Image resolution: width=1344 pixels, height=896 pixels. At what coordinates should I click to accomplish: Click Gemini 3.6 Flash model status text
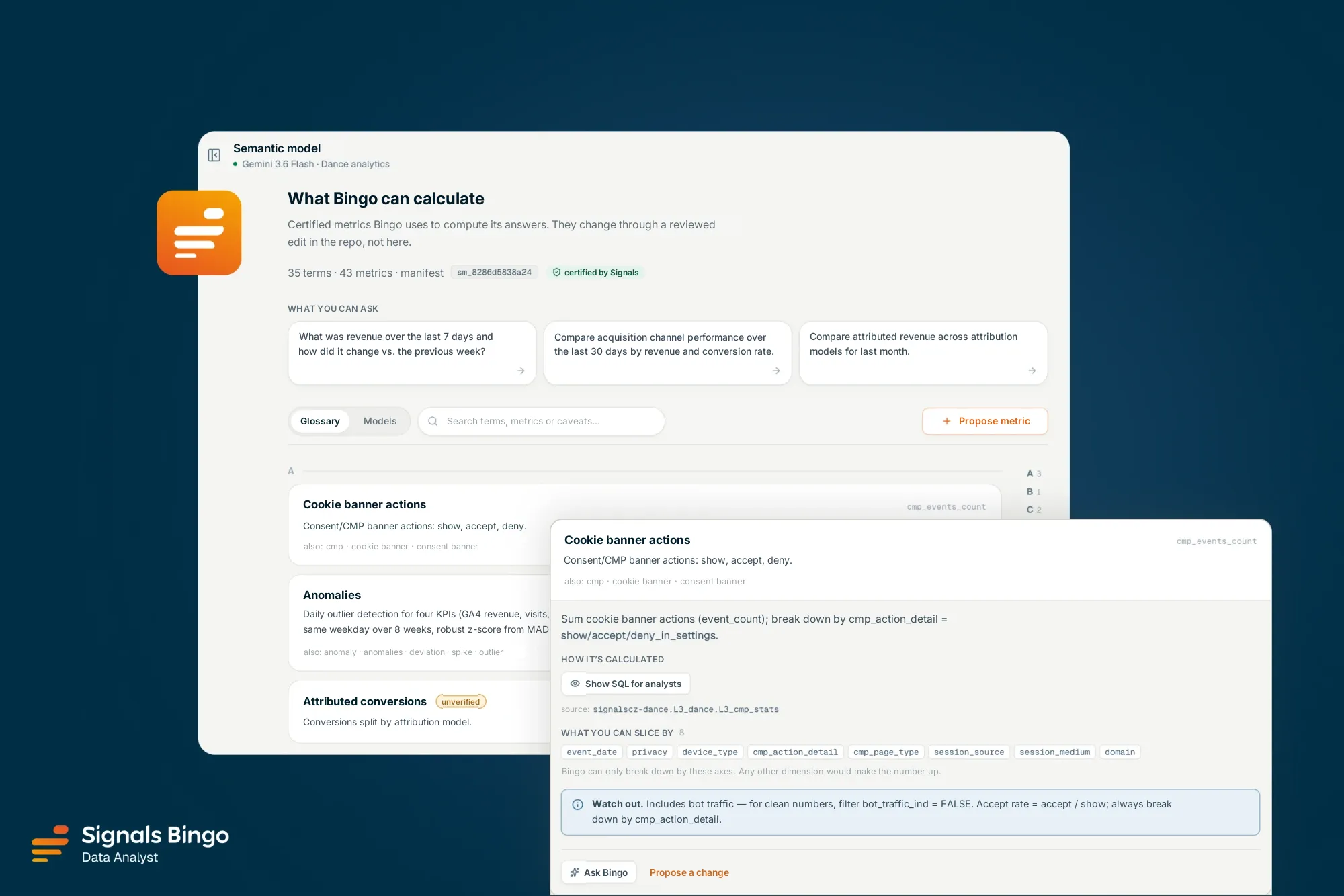click(278, 164)
